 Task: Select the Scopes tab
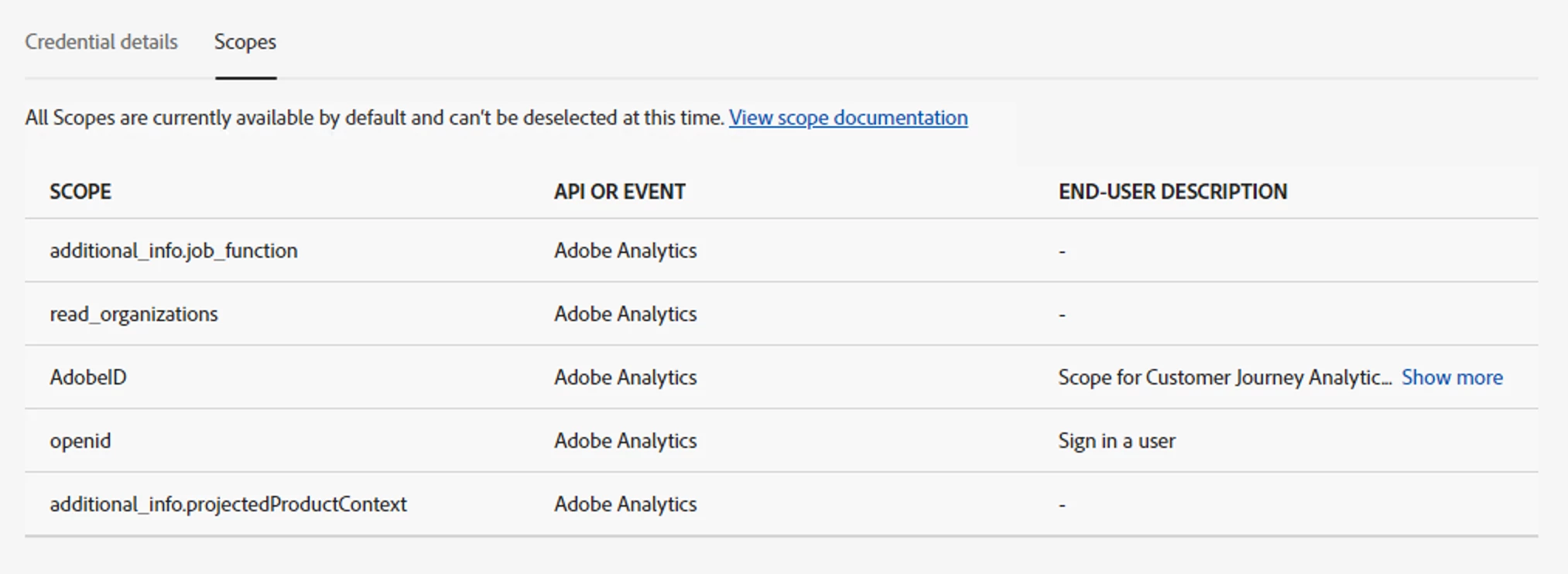pyautogui.click(x=245, y=42)
